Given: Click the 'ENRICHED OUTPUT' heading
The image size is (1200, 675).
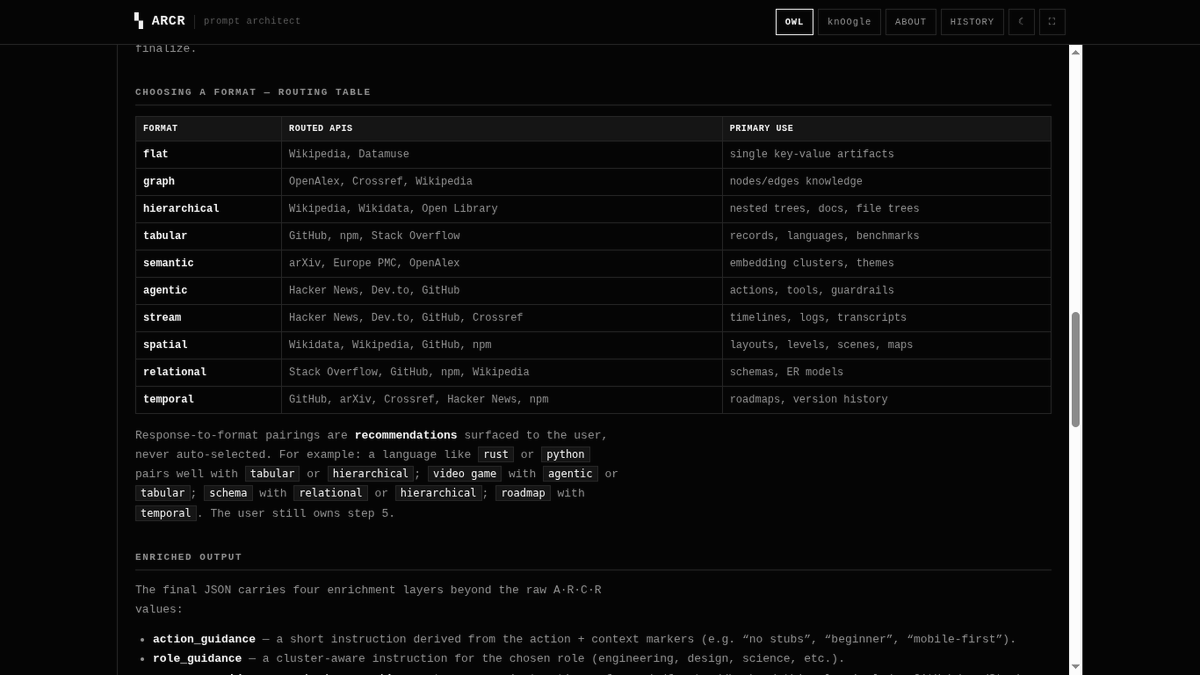Looking at the screenshot, I should point(189,557).
